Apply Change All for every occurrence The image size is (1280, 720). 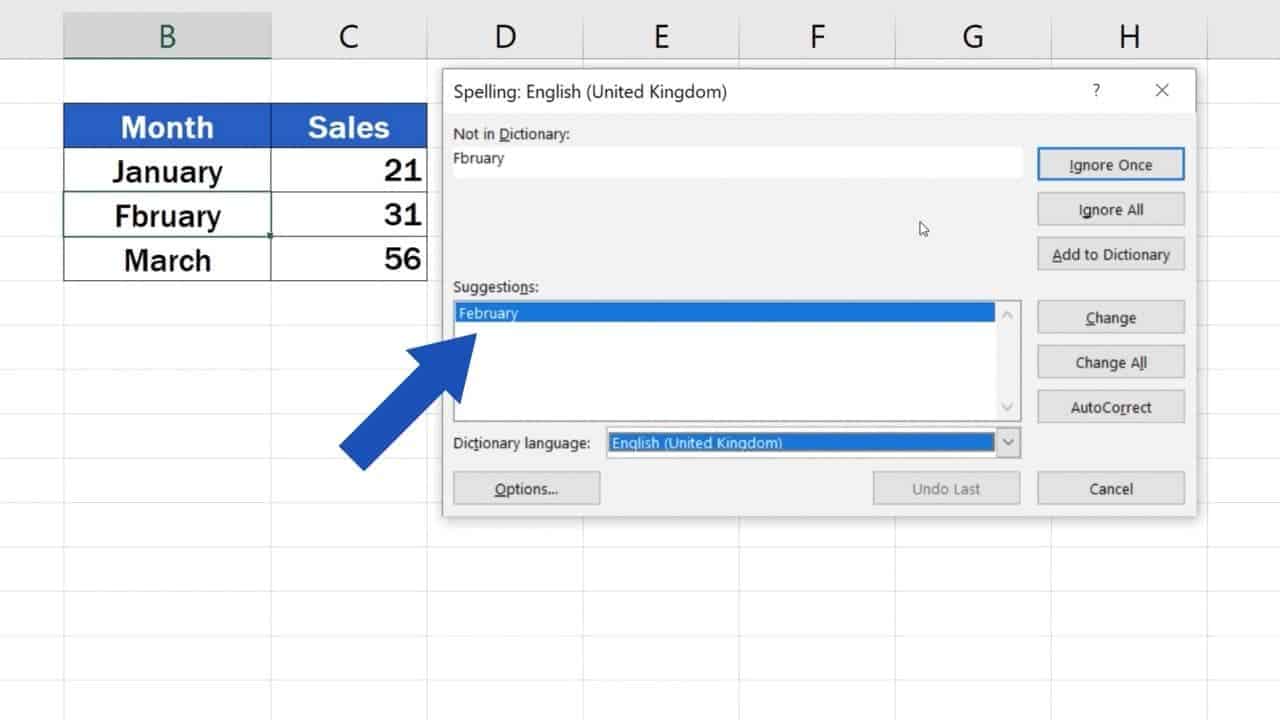pos(1110,362)
